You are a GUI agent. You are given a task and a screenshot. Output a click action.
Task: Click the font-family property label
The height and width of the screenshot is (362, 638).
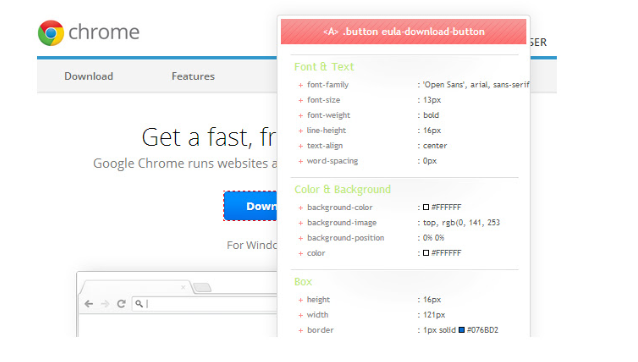(328, 85)
